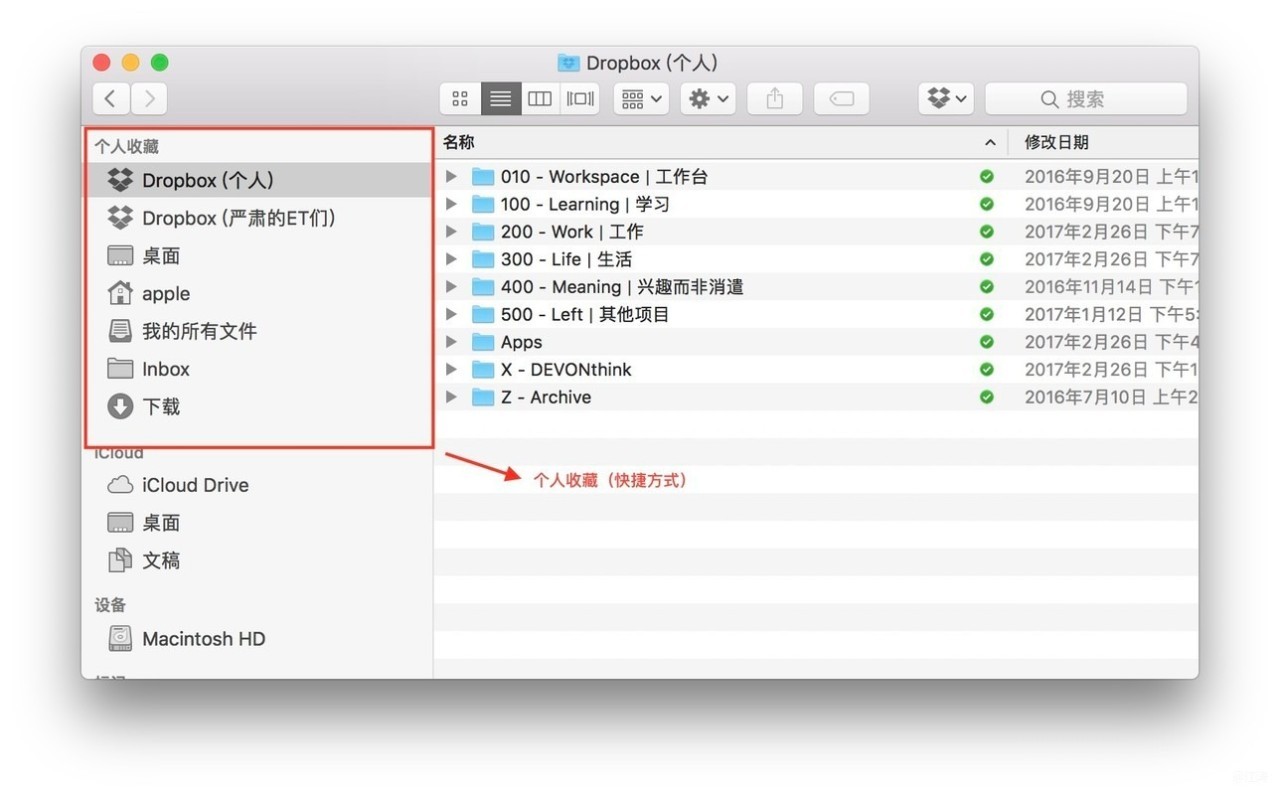Image resolution: width=1280 pixels, height=795 pixels.
Task: Expand the 500 - Left folder triangle
Action: (451, 314)
